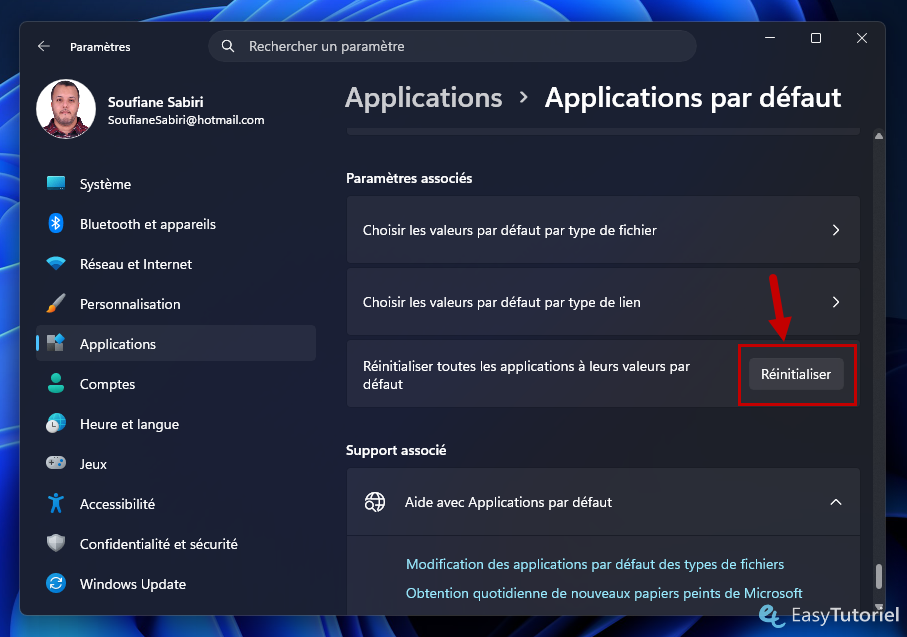Image resolution: width=907 pixels, height=637 pixels.
Task: Open Confidentialité et sécurité
Action: pos(176,543)
